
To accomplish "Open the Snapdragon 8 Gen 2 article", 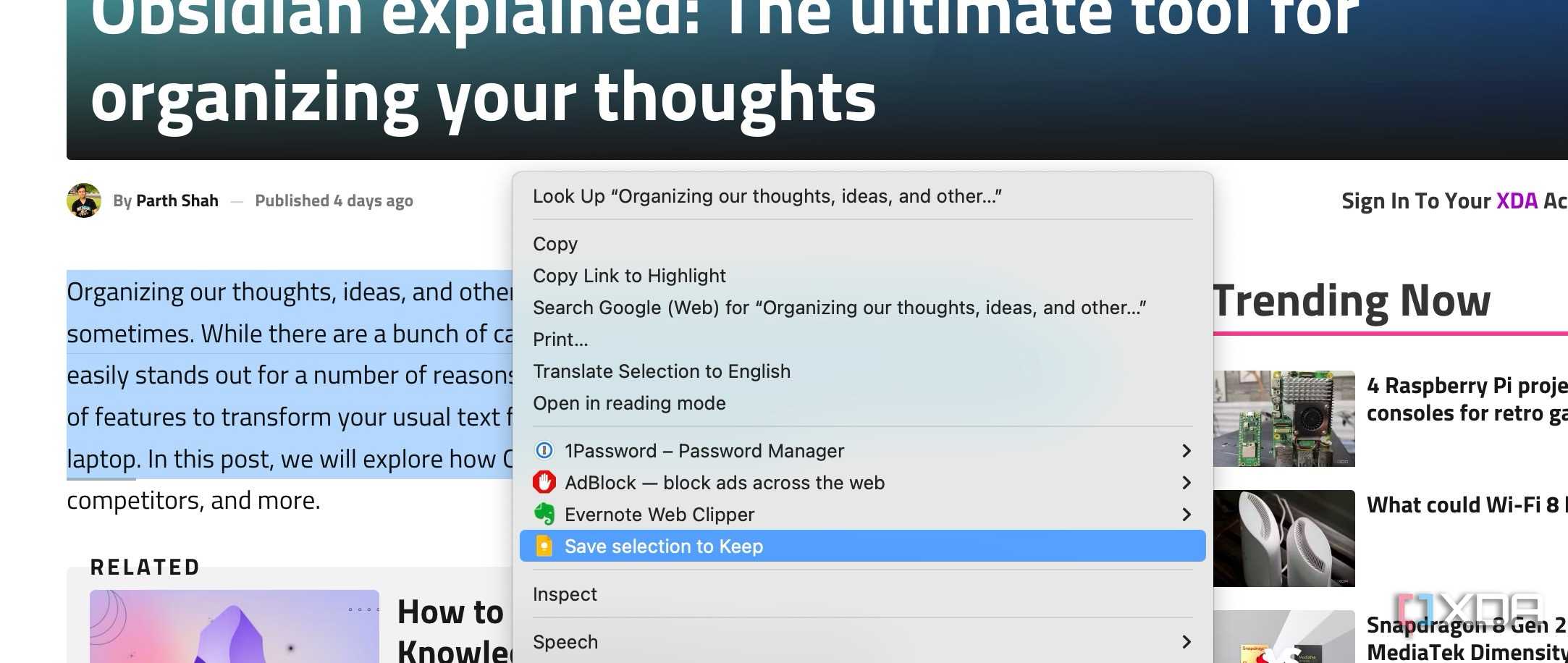I will 1467,638.
